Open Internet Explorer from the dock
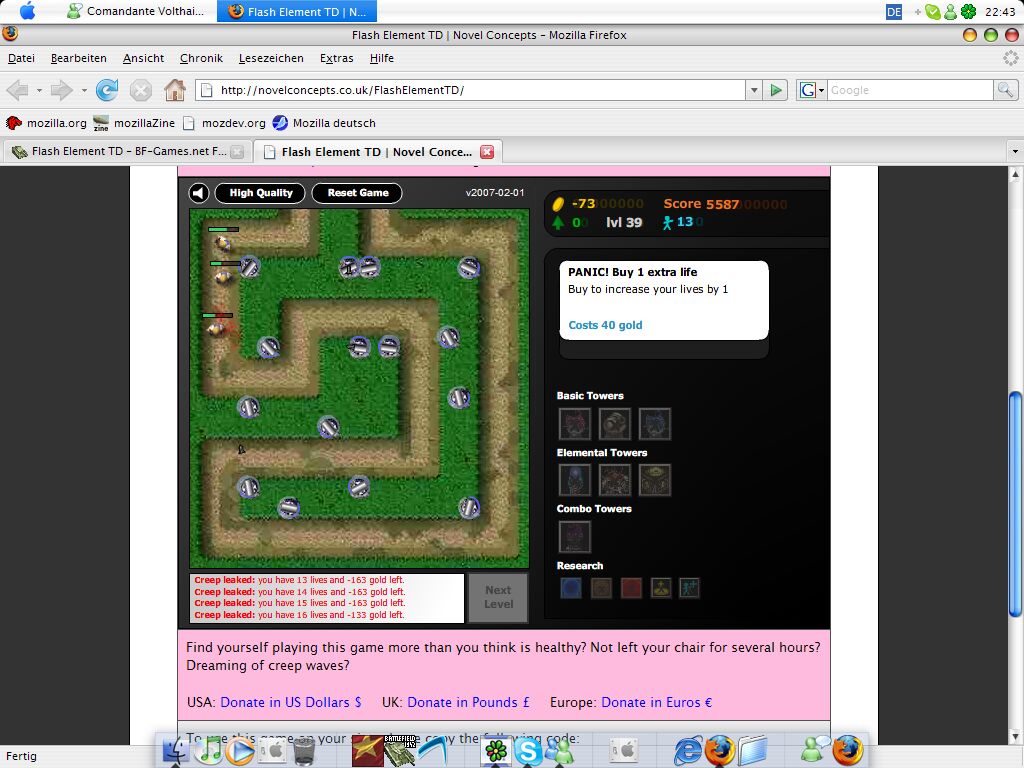1024x768 pixels. point(688,751)
